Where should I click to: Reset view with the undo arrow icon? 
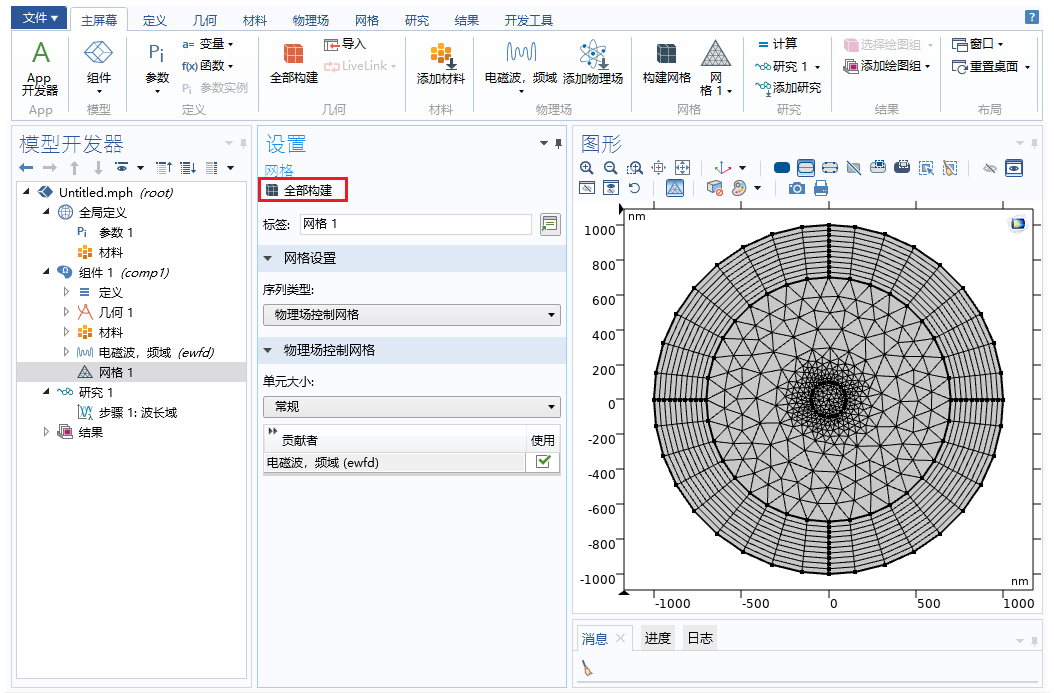click(634, 188)
